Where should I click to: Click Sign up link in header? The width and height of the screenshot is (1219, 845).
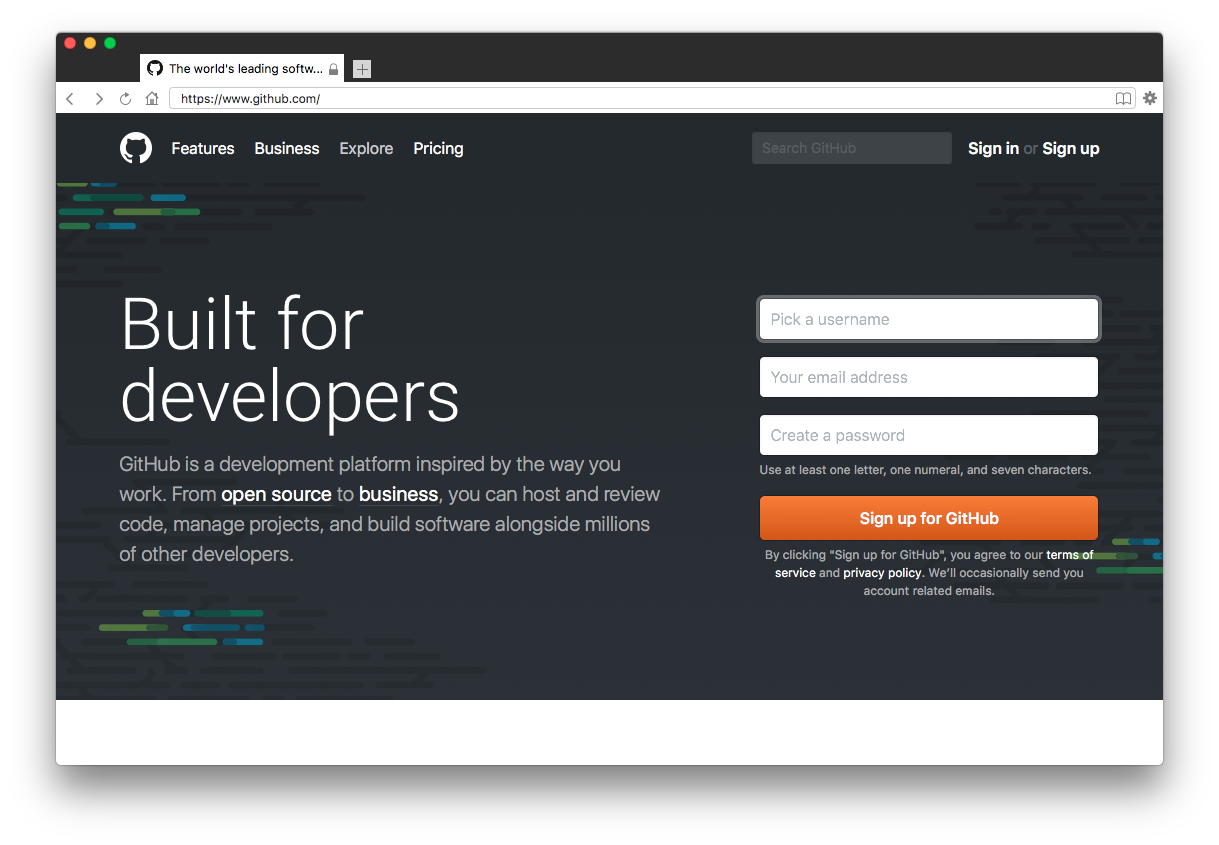(x=1071, y=148)
